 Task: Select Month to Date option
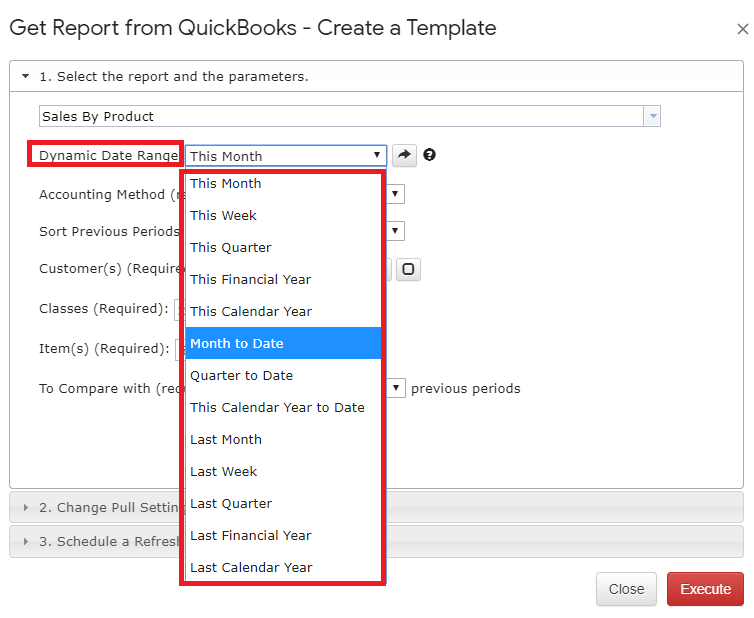pos(283,343)
